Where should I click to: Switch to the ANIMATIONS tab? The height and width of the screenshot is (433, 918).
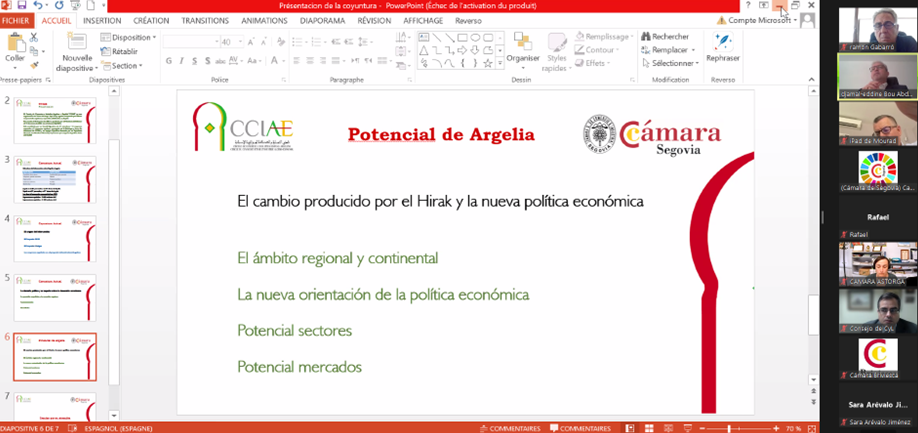(264, 20)
